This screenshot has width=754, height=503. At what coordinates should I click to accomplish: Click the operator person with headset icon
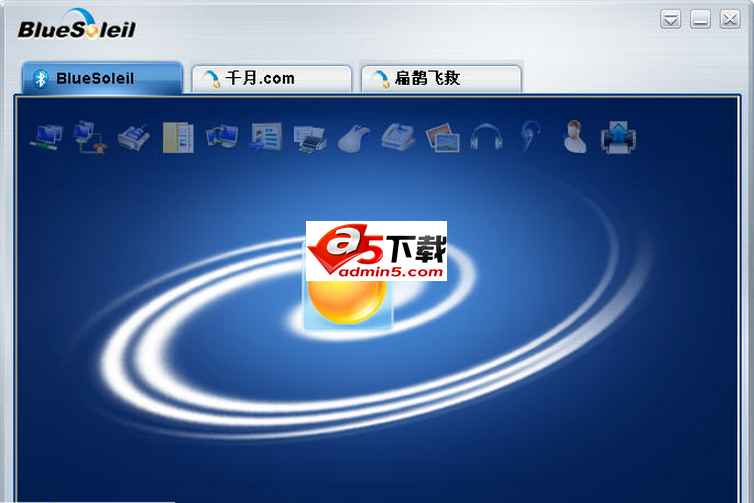click(575, 137)
